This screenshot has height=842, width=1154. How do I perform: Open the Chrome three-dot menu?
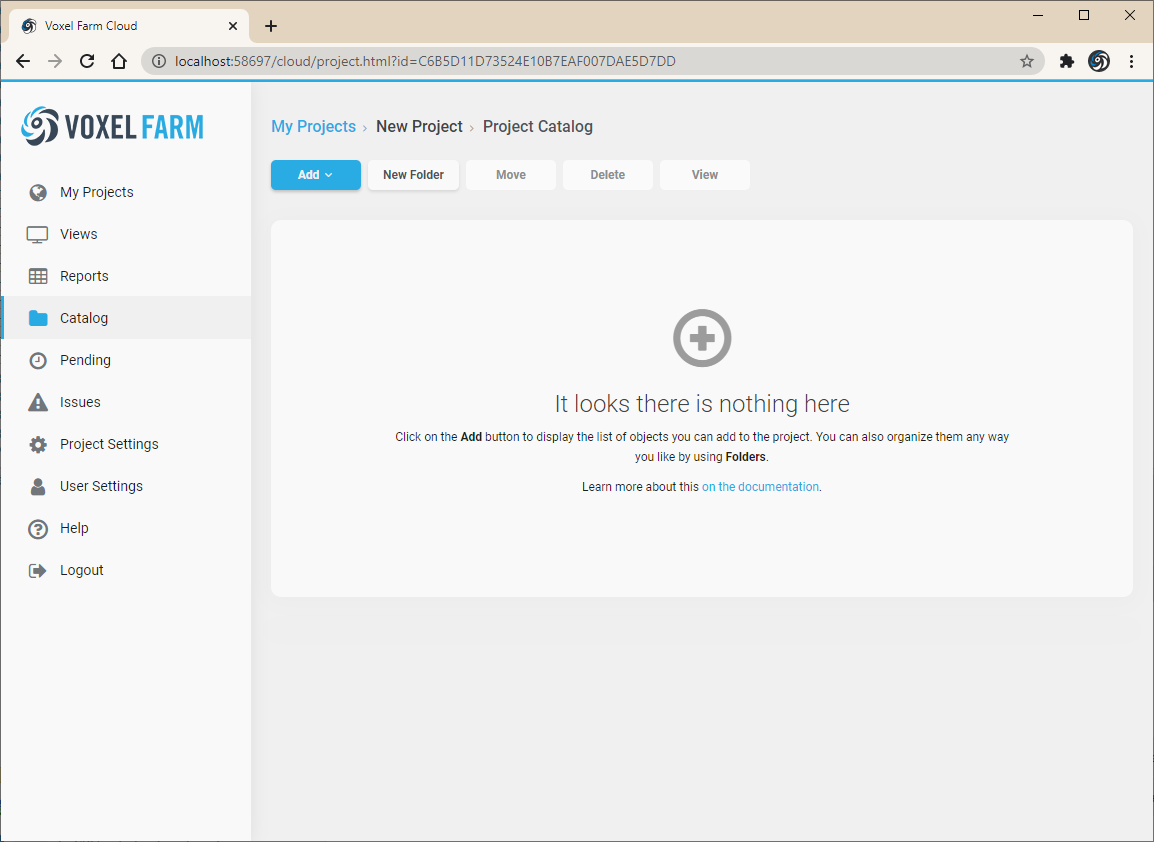1131,61
